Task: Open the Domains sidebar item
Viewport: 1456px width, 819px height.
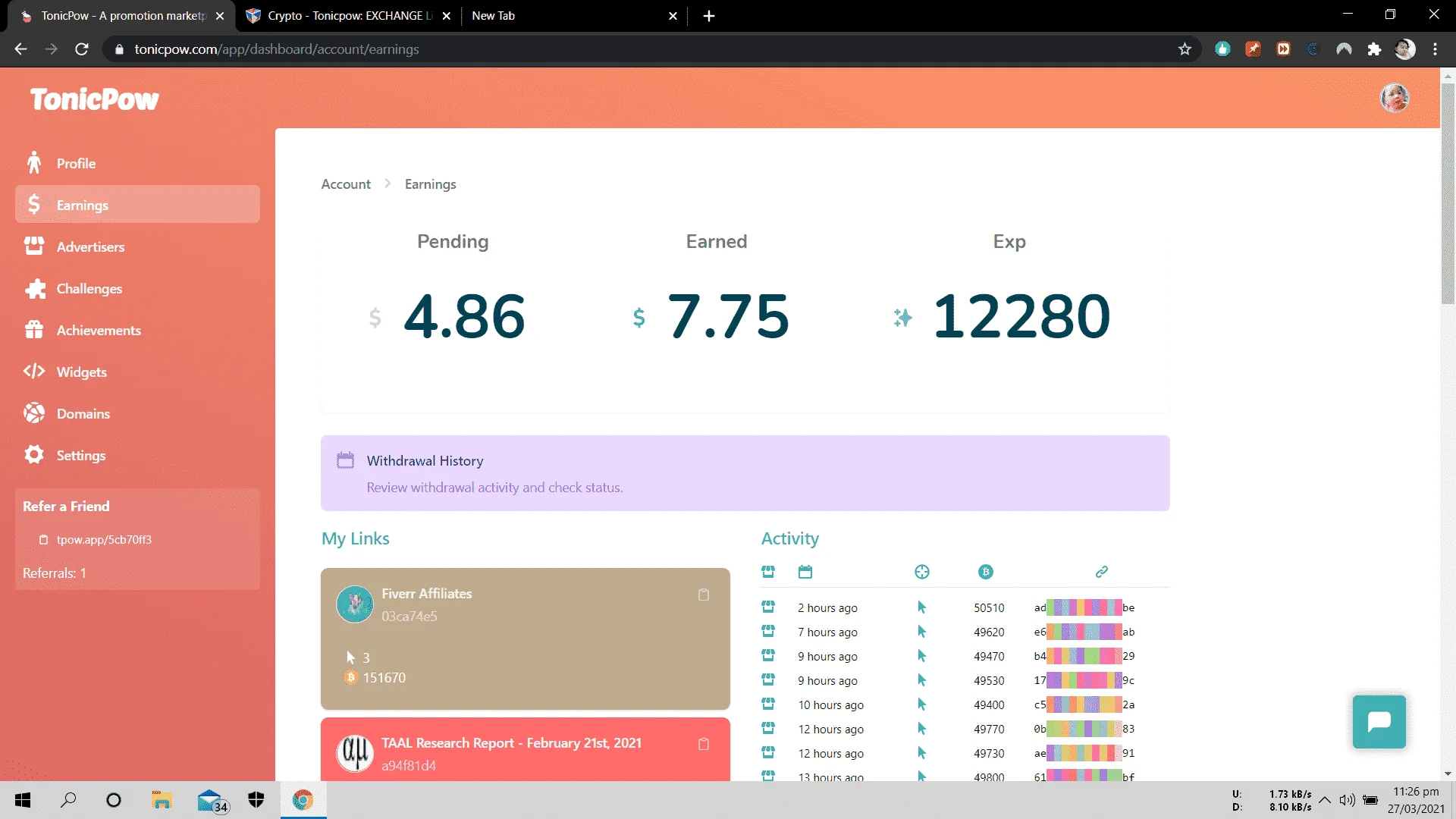Action: pyautogui.click(x=137, y=413)
